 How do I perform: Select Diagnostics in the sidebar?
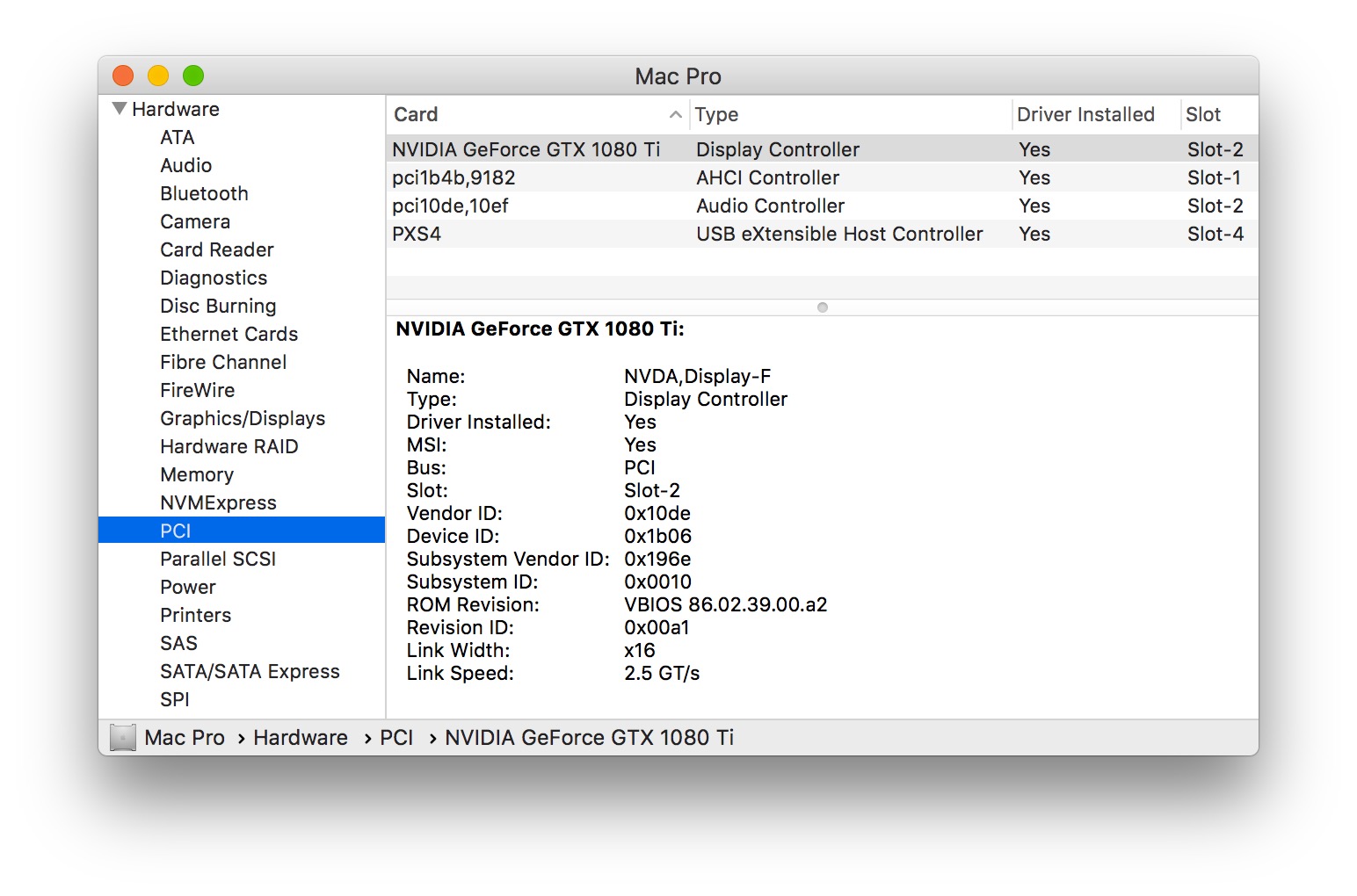pos(214,278)
